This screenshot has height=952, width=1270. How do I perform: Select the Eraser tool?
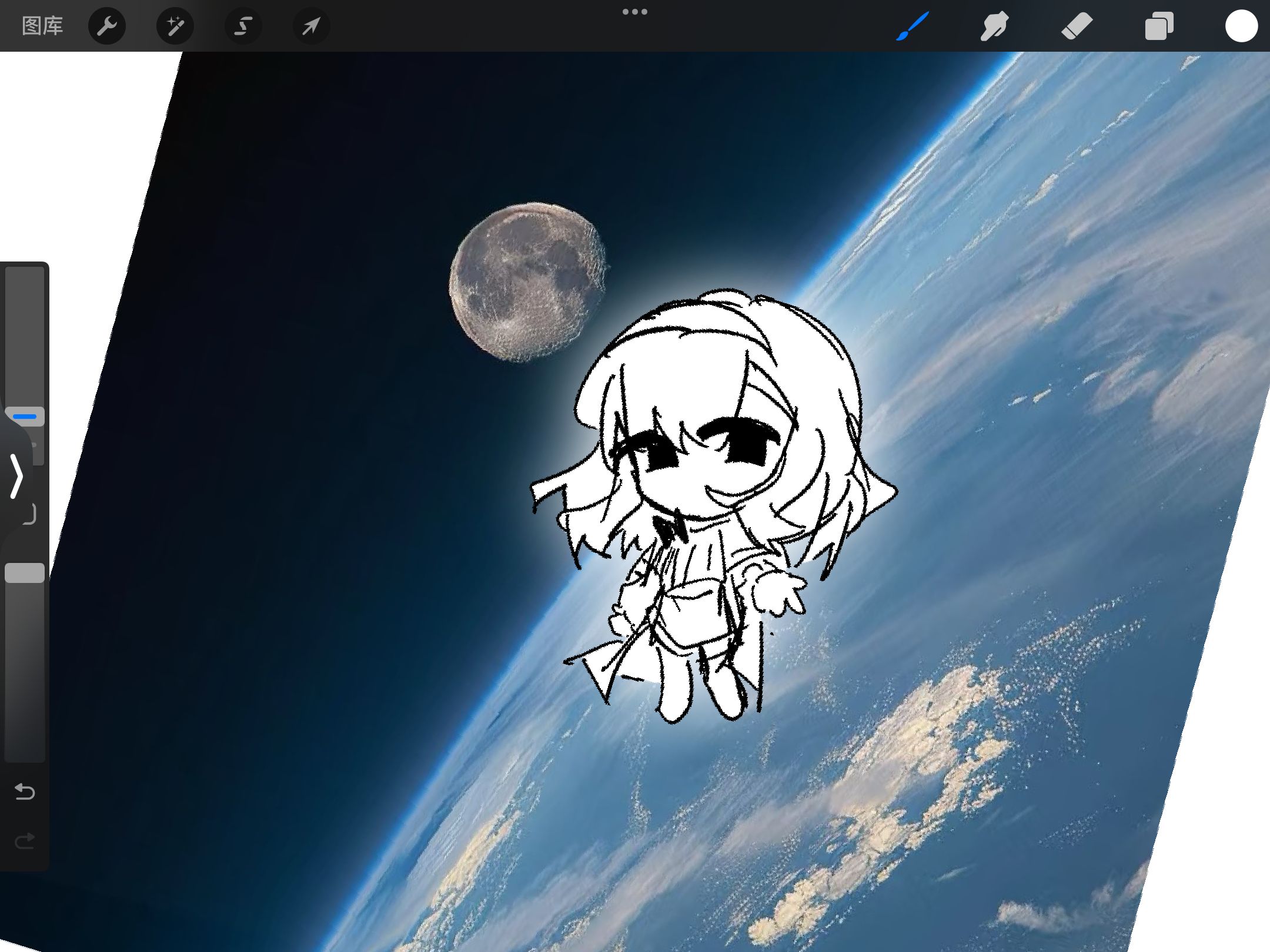(x=1077, y=26)
